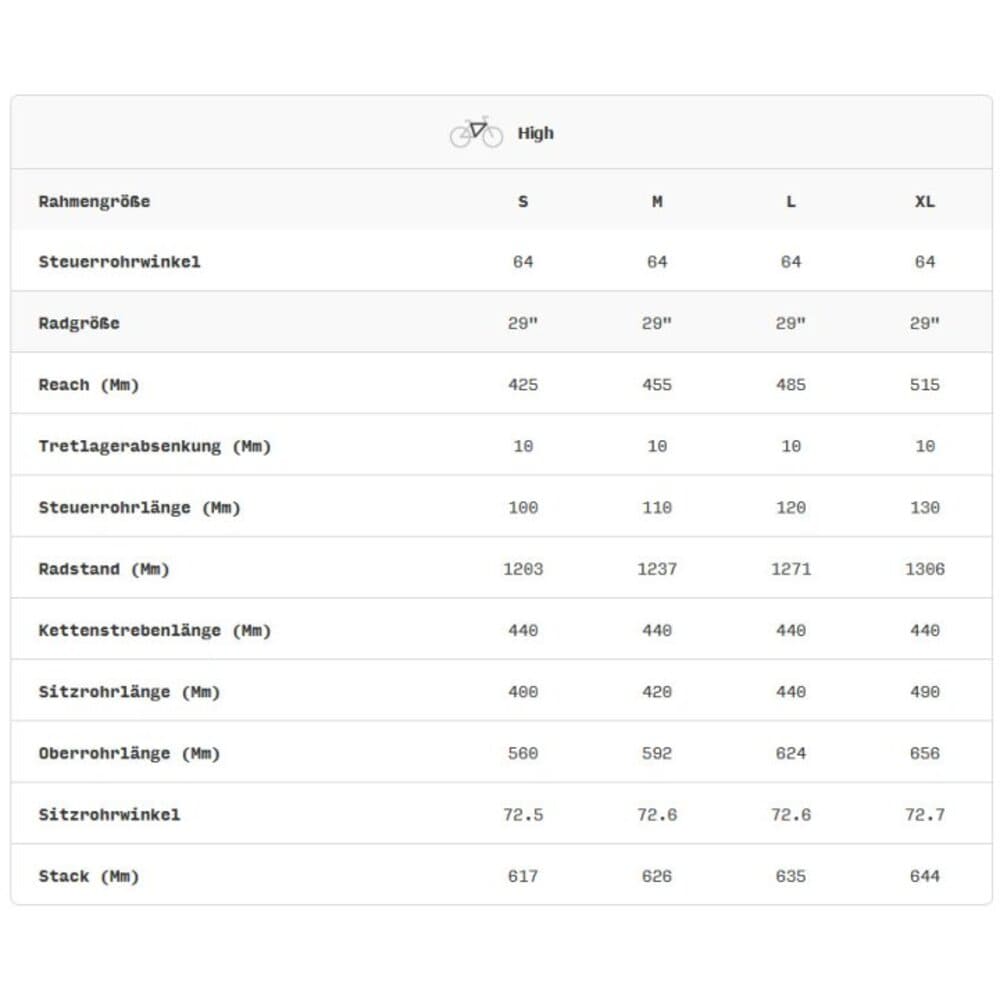Click the Radstand value 1203 for S

(523, 569)
